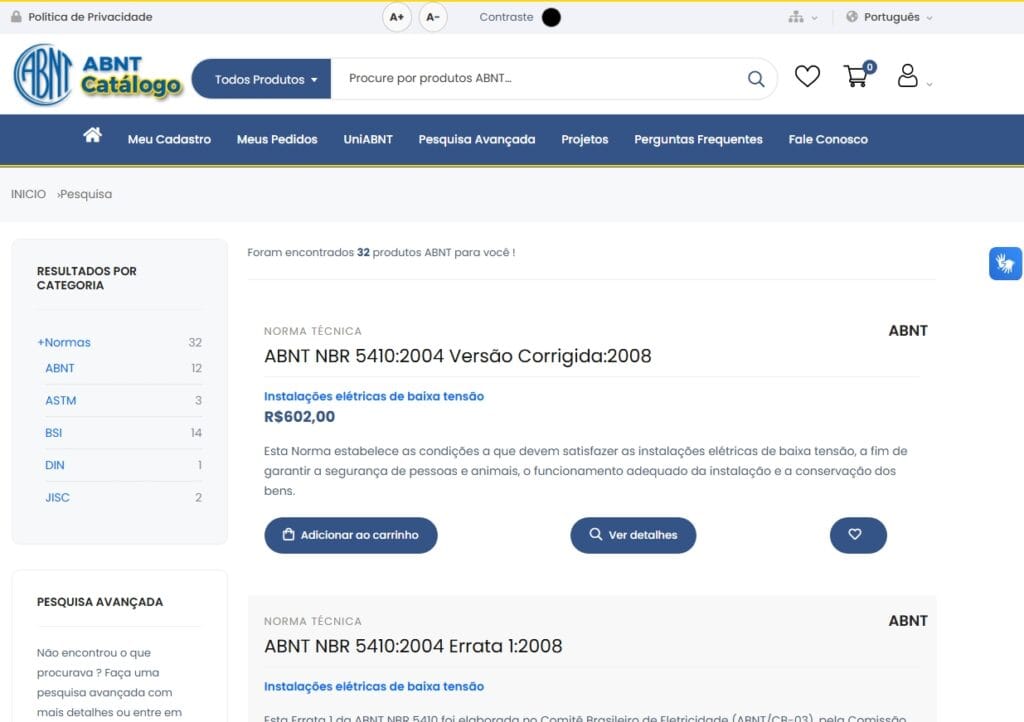
Task: Go to UniABNT menu item
Action: (x=368, y=139)
